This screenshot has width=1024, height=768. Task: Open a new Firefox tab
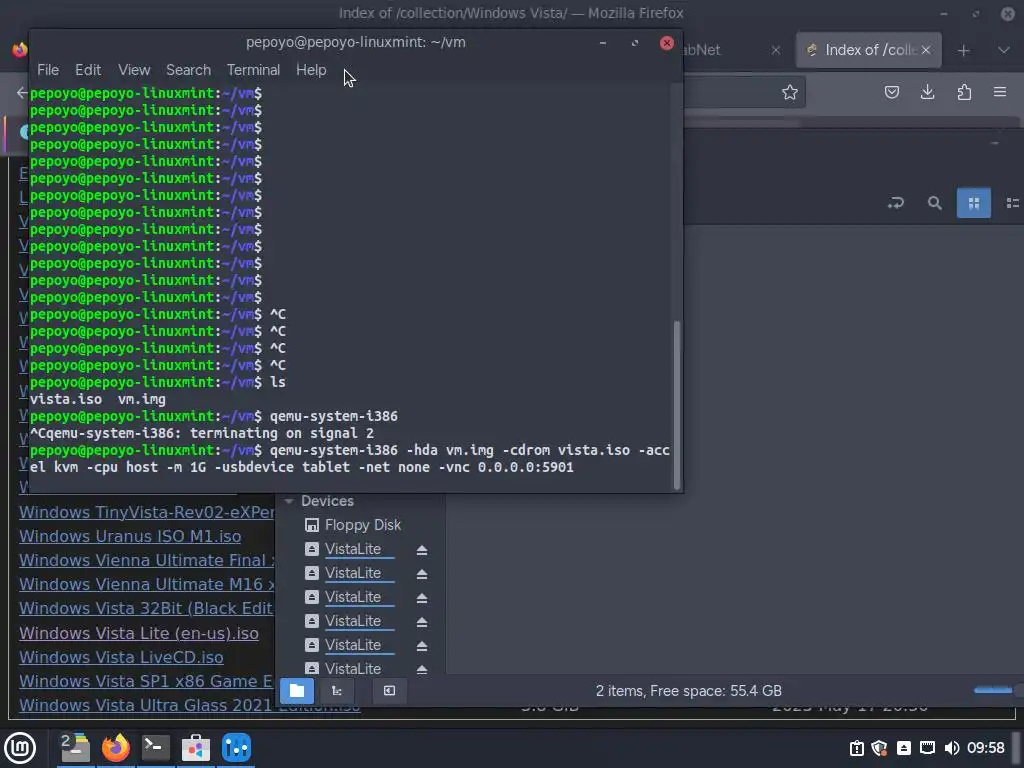(963, 50)
